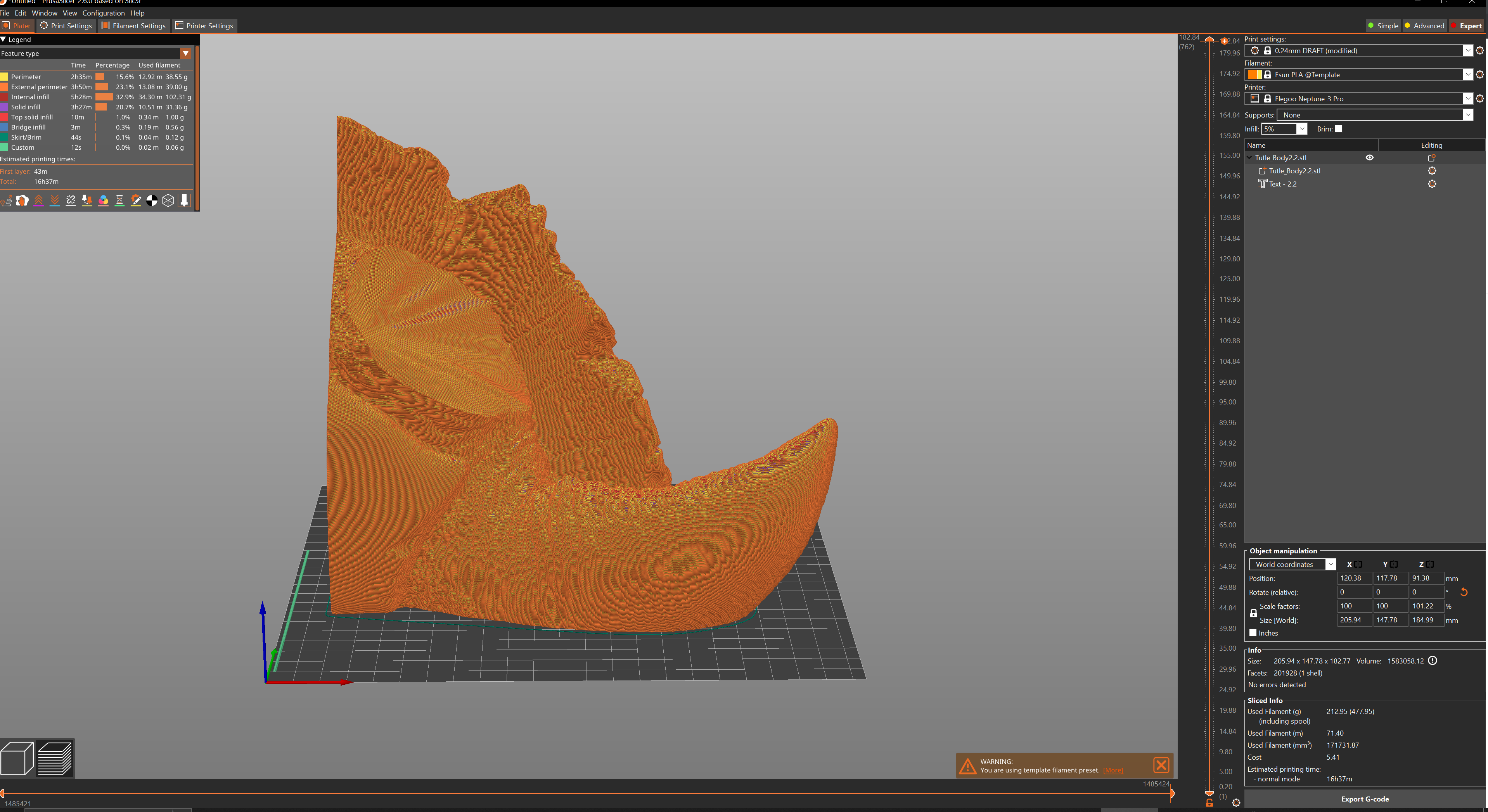Collapse the Legend panel triangle
This screenshot has height=812, width=1488.
coord(3,39)
